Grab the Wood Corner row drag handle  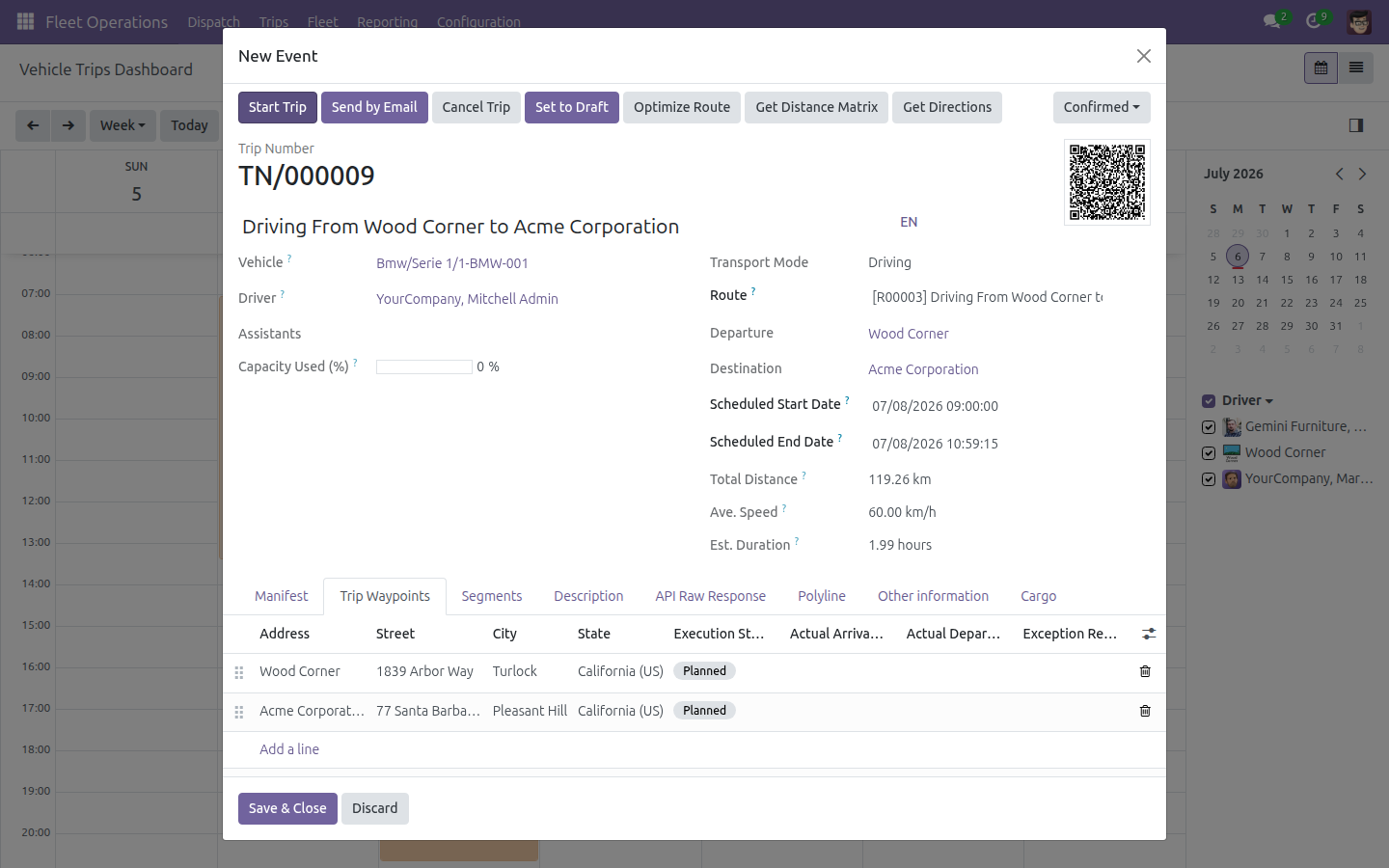click(x=239, y=672)
